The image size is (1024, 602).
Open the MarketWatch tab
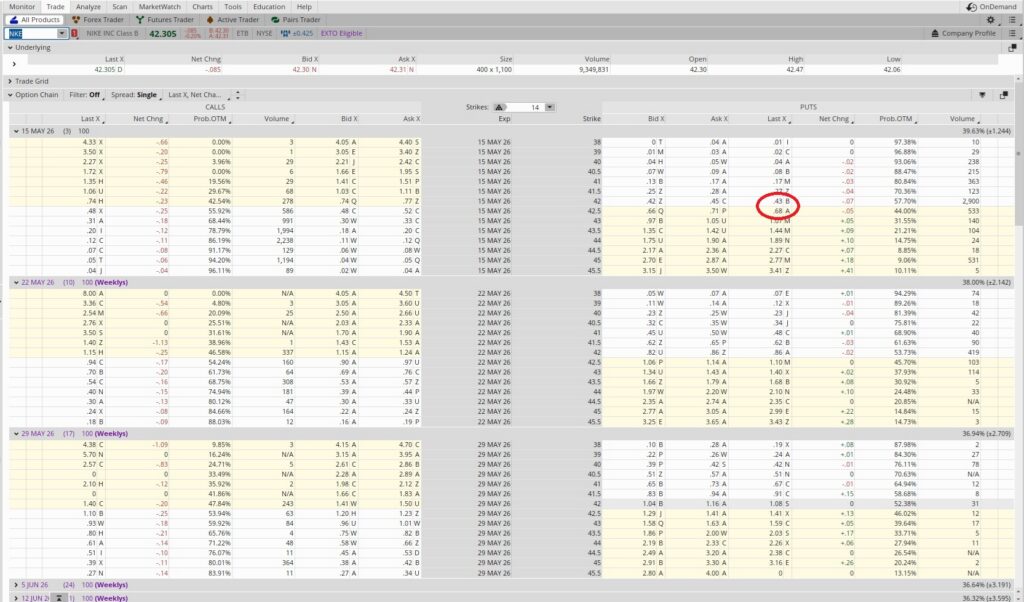(x=159, y=7)
